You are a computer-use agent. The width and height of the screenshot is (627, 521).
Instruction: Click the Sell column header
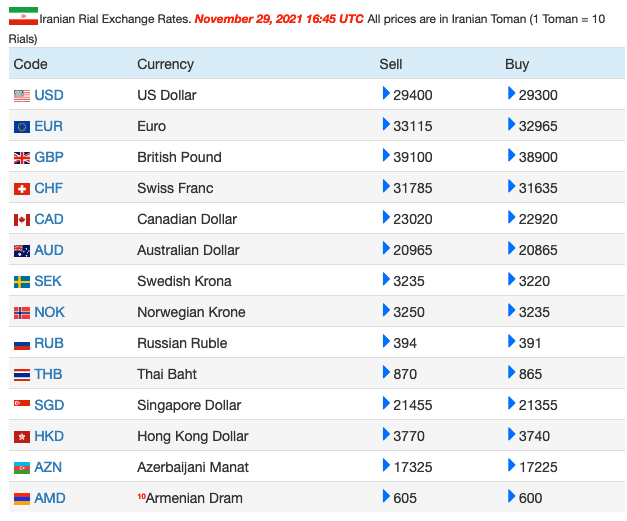391,64
